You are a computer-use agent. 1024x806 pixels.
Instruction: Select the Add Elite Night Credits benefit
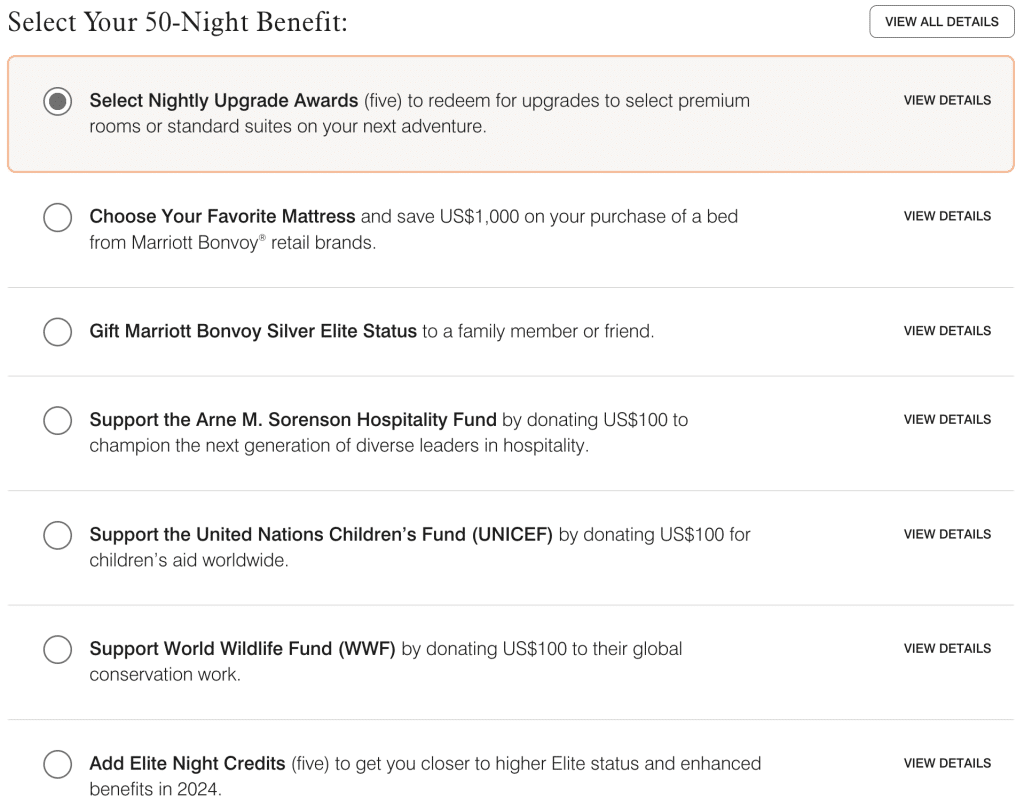tap(57, 764)
